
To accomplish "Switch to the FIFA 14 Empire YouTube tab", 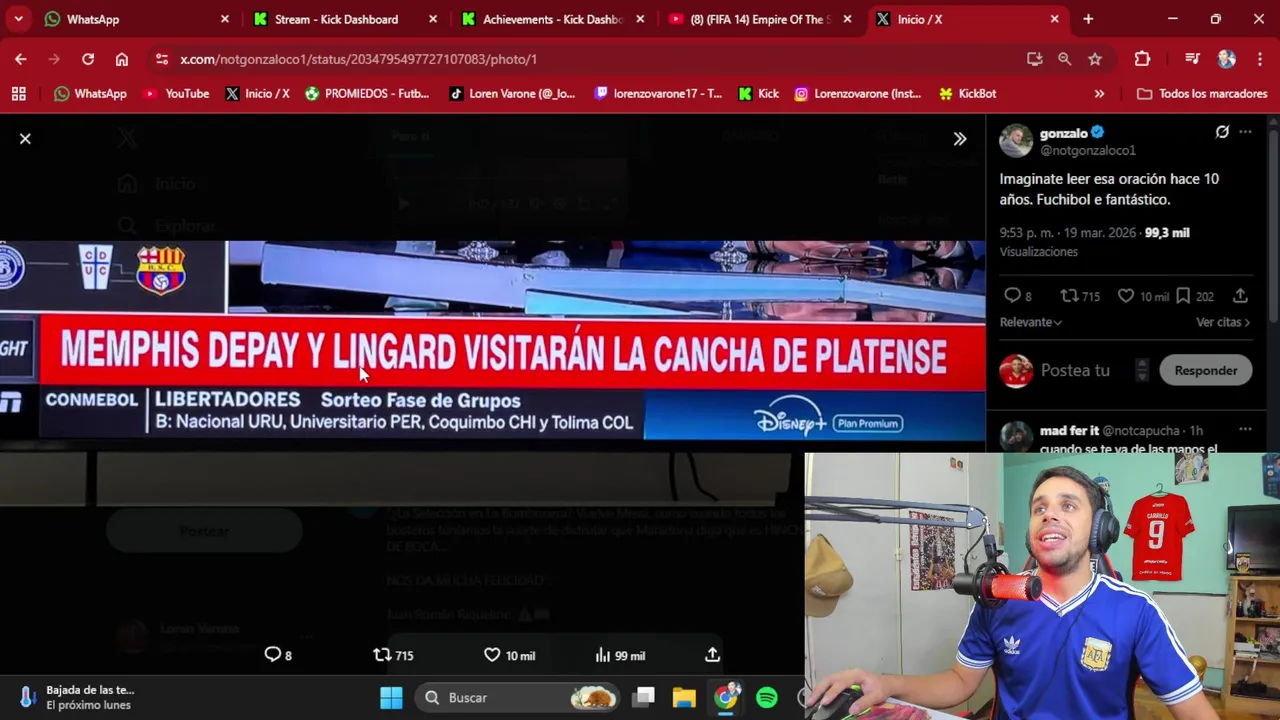I will click(x=760, y=19).
